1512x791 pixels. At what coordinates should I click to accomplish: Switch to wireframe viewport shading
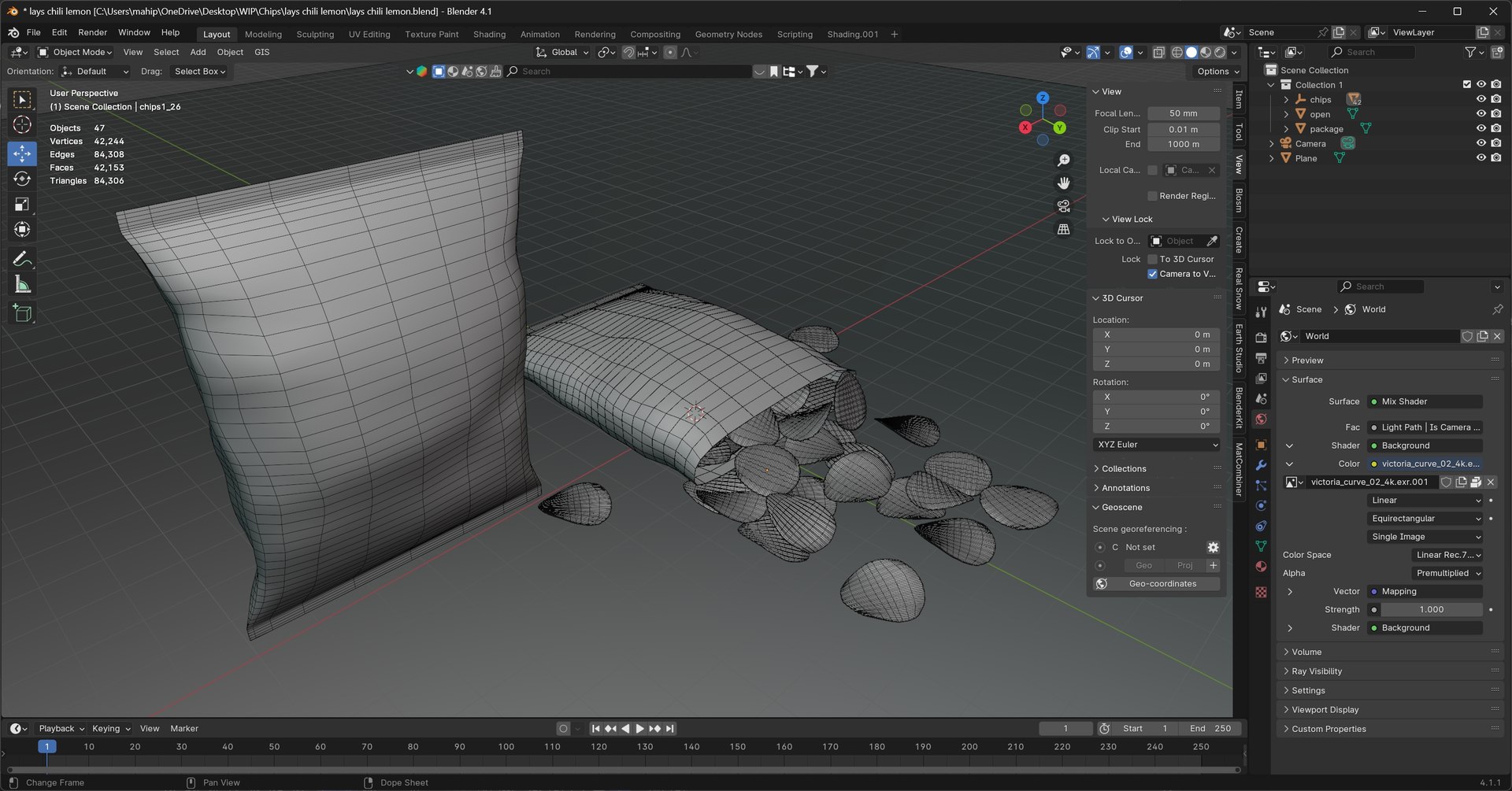(1177, 52)
